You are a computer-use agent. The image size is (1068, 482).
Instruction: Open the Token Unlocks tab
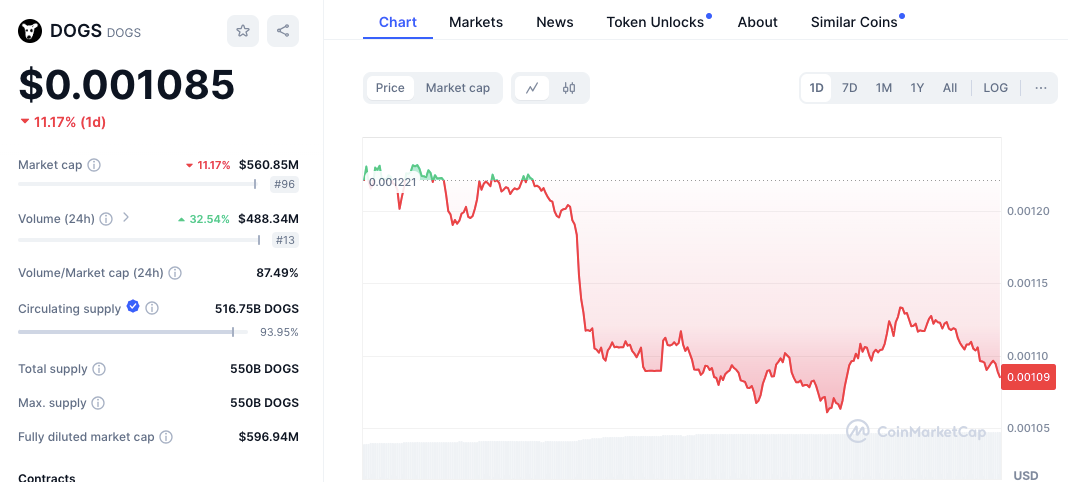click(655, 22)
